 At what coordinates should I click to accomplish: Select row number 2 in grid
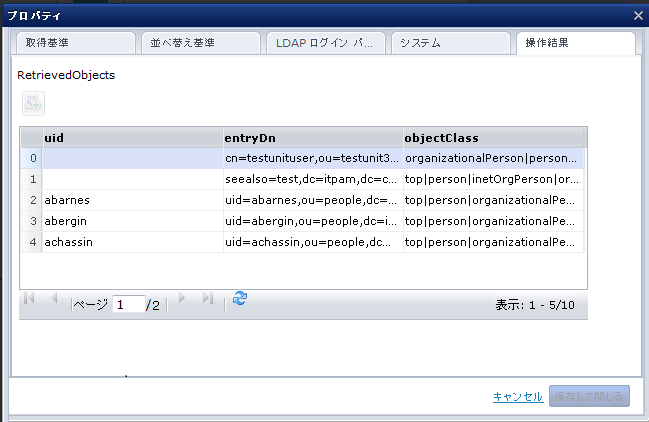(x=31, y=200)
